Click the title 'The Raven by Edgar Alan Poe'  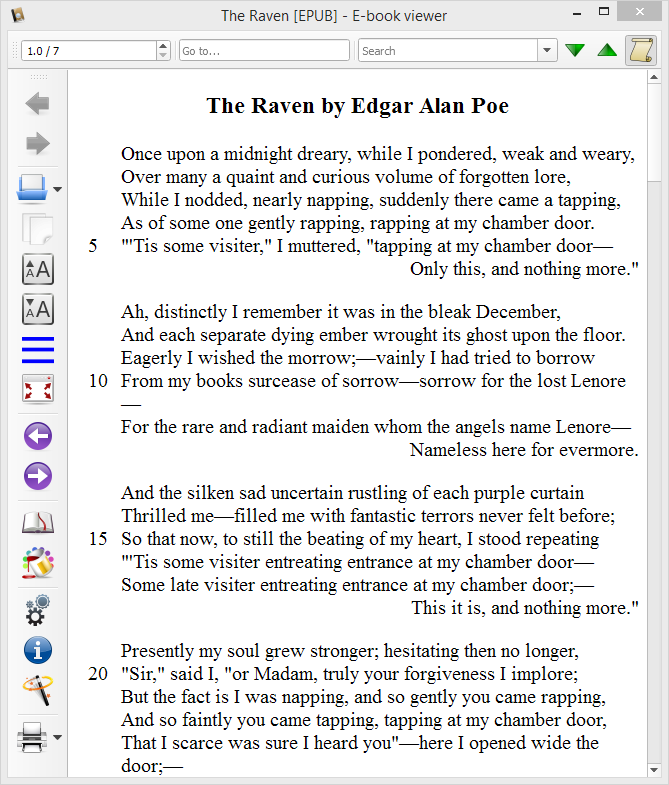click(358, 106)
